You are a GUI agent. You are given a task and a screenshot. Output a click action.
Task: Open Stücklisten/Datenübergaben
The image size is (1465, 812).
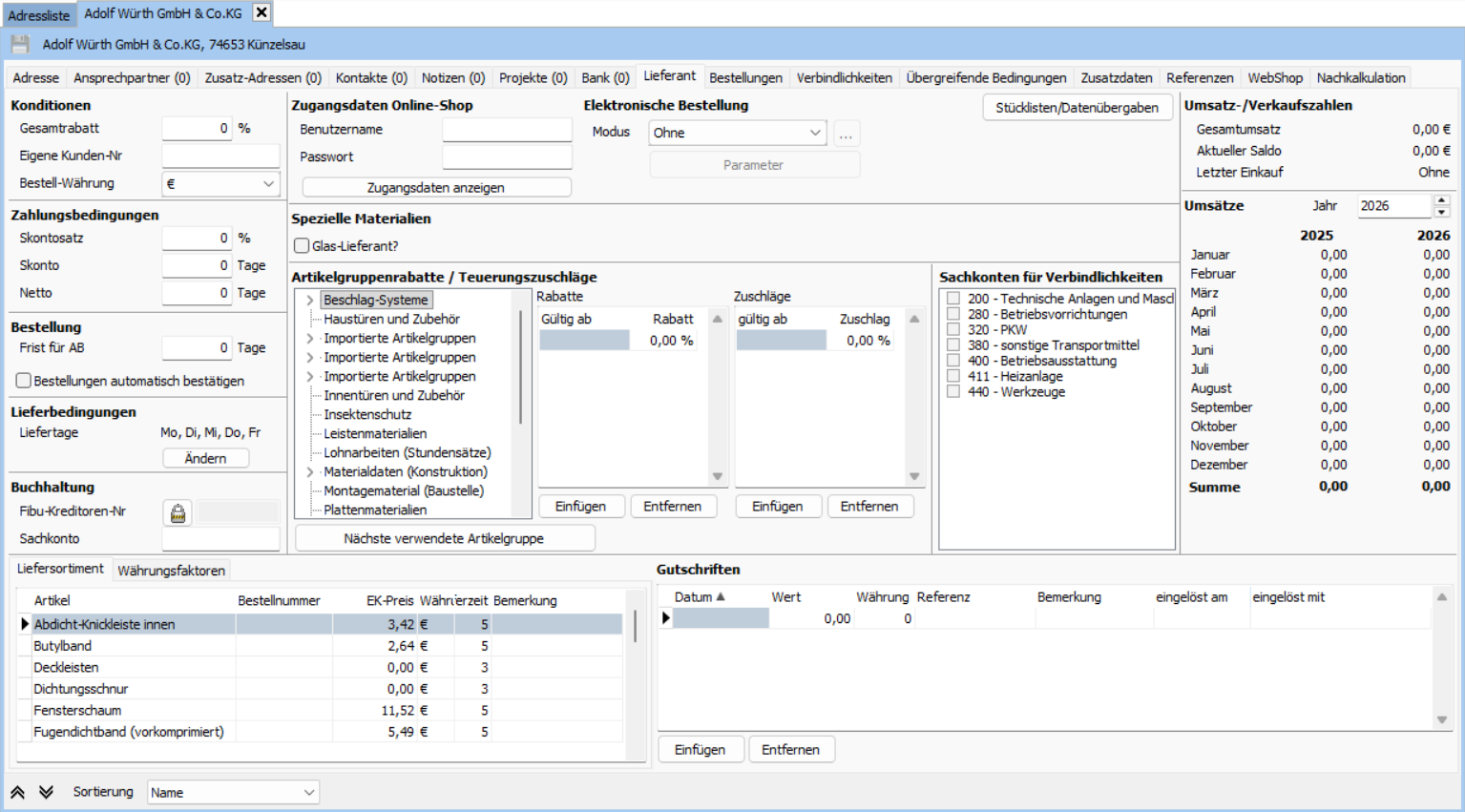(x=1078, y=108)
